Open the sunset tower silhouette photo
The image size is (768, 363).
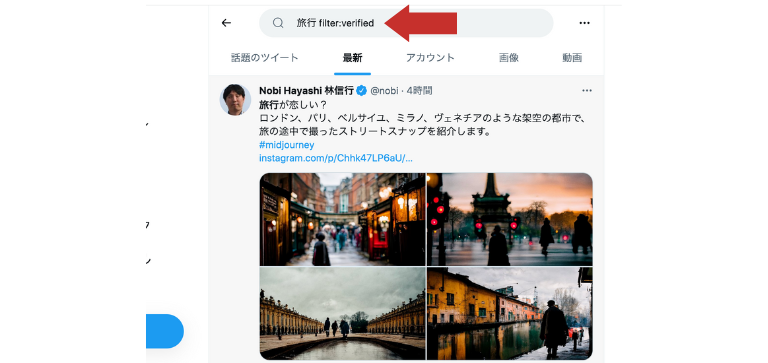click(510, 219)
